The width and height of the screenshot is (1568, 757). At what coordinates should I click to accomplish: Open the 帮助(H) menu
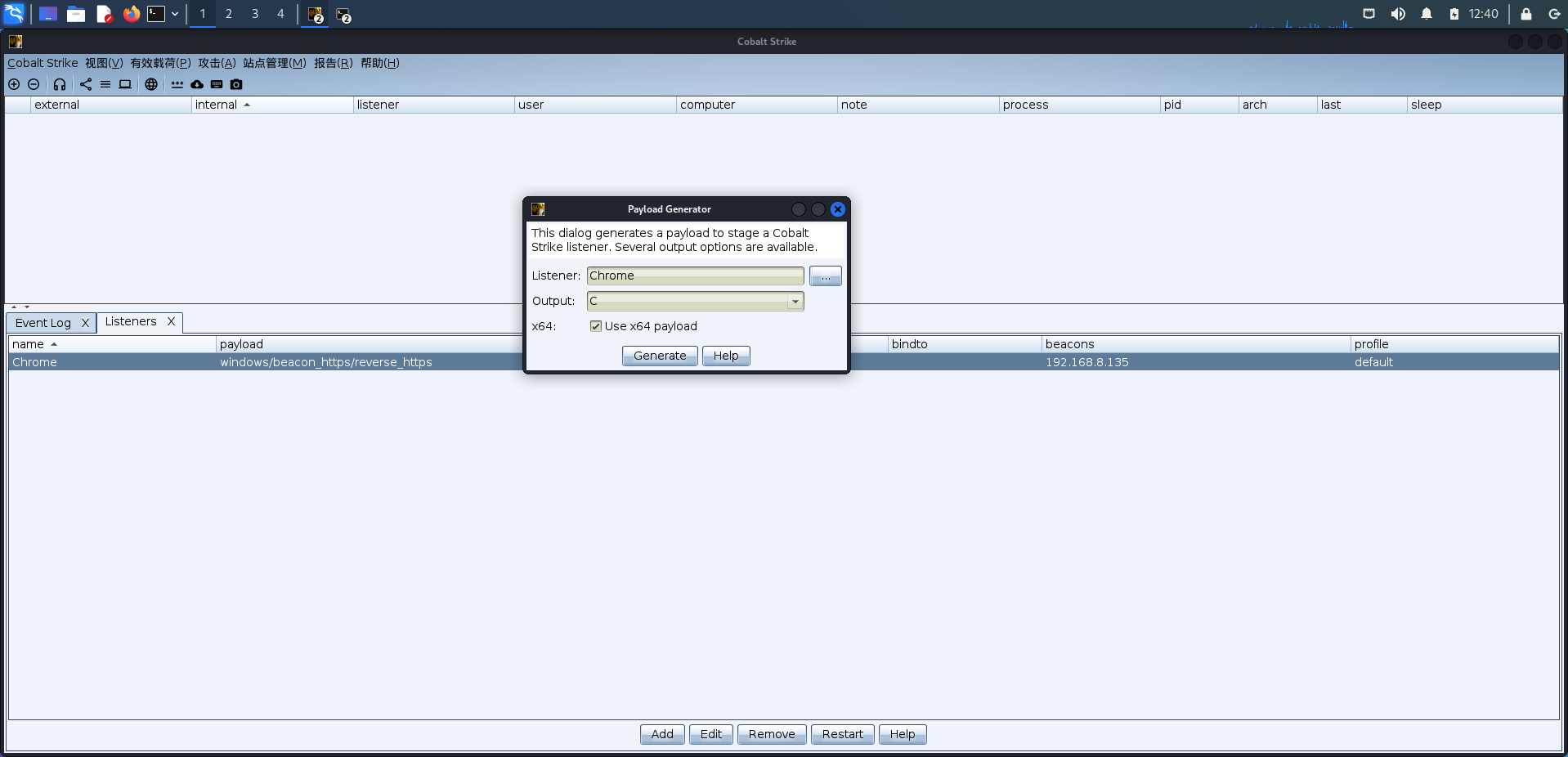pos(380,63)
